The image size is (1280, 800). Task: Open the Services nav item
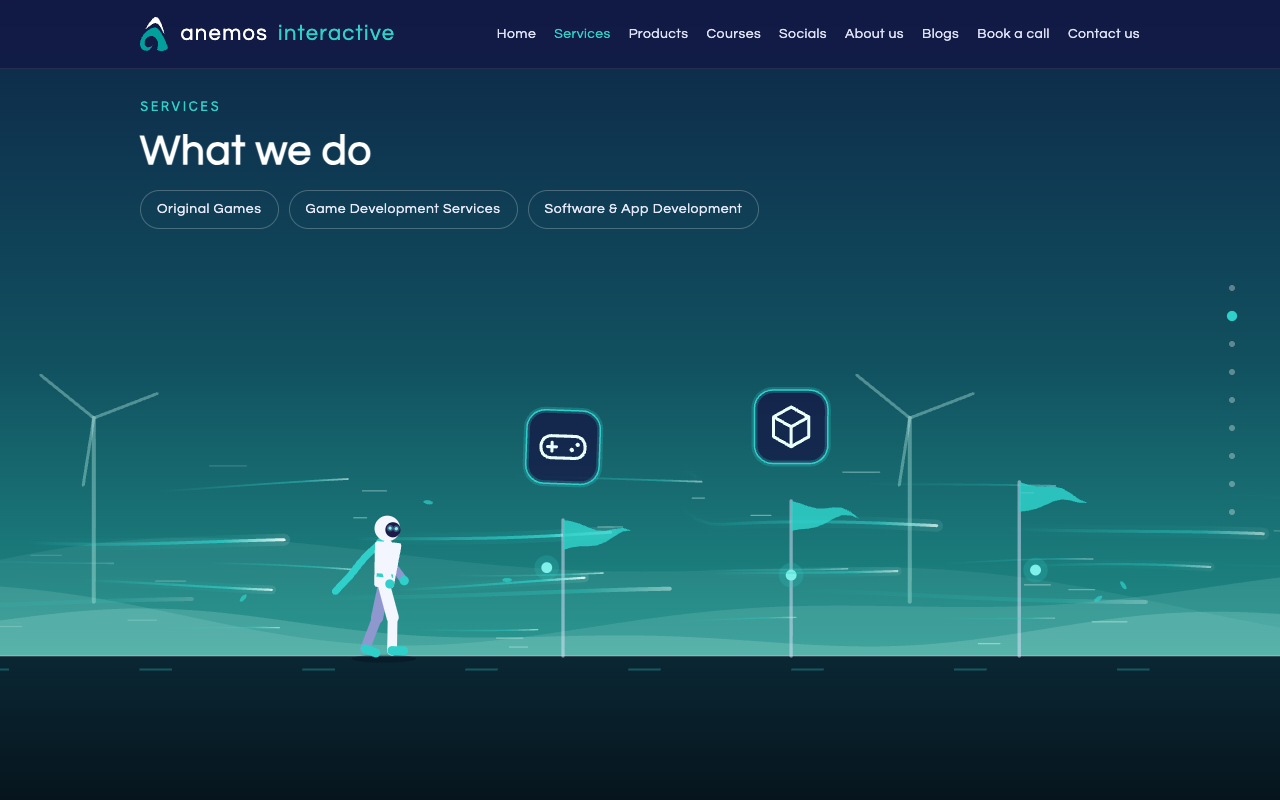(x=582, y=33)
